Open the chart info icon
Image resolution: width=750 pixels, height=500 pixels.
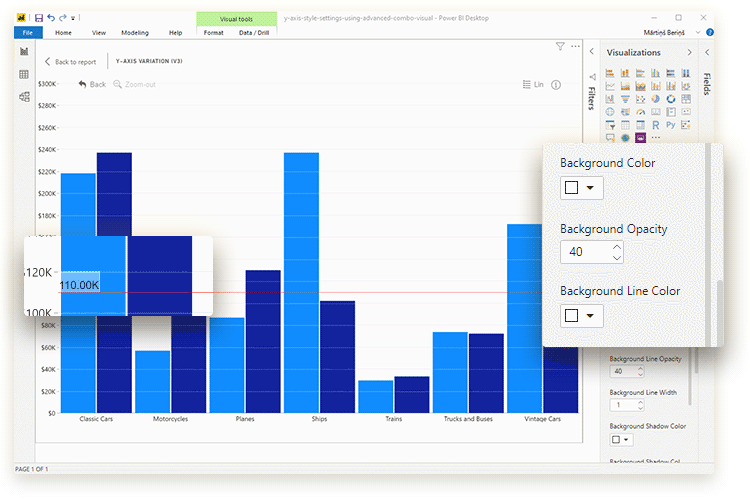(556, 85)
